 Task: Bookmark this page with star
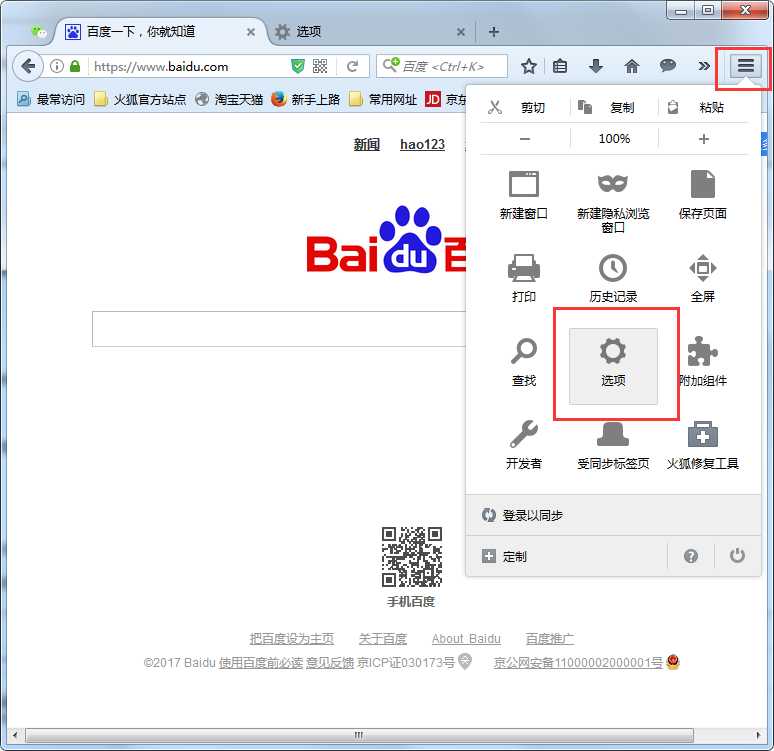click(x=529, y=66)
